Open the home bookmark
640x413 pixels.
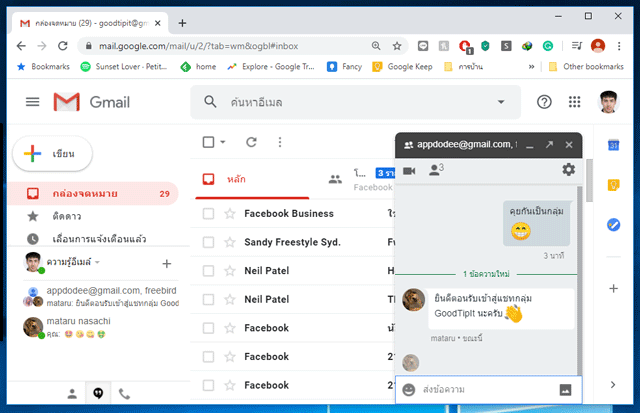(198, 67)
